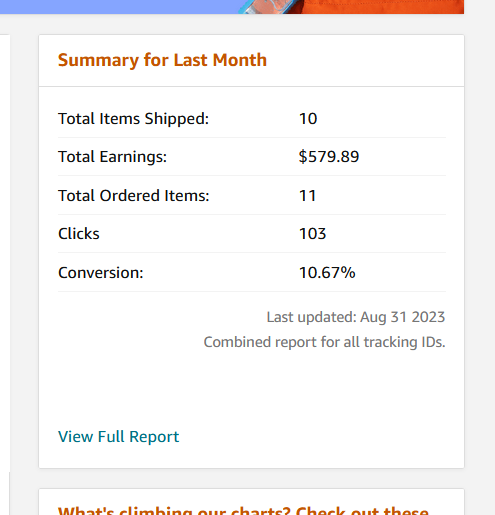Click the orange banner image at top
This screenshot has width=495, height=515.
377,7
